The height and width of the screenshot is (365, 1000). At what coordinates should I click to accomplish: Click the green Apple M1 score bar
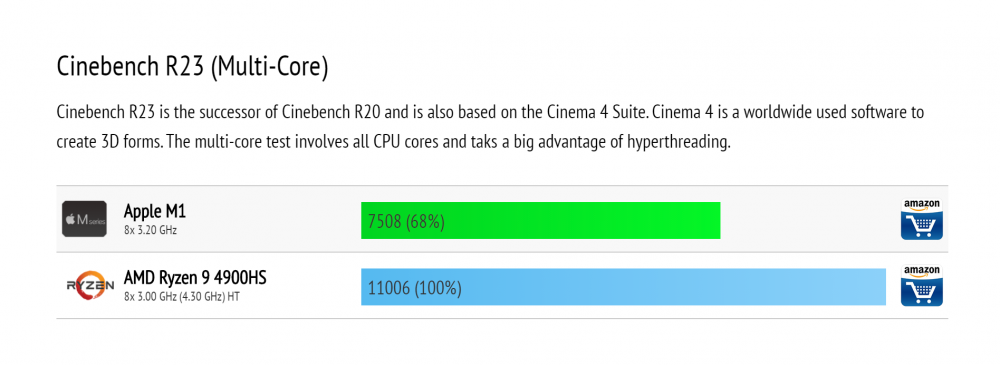click(541, 221)
